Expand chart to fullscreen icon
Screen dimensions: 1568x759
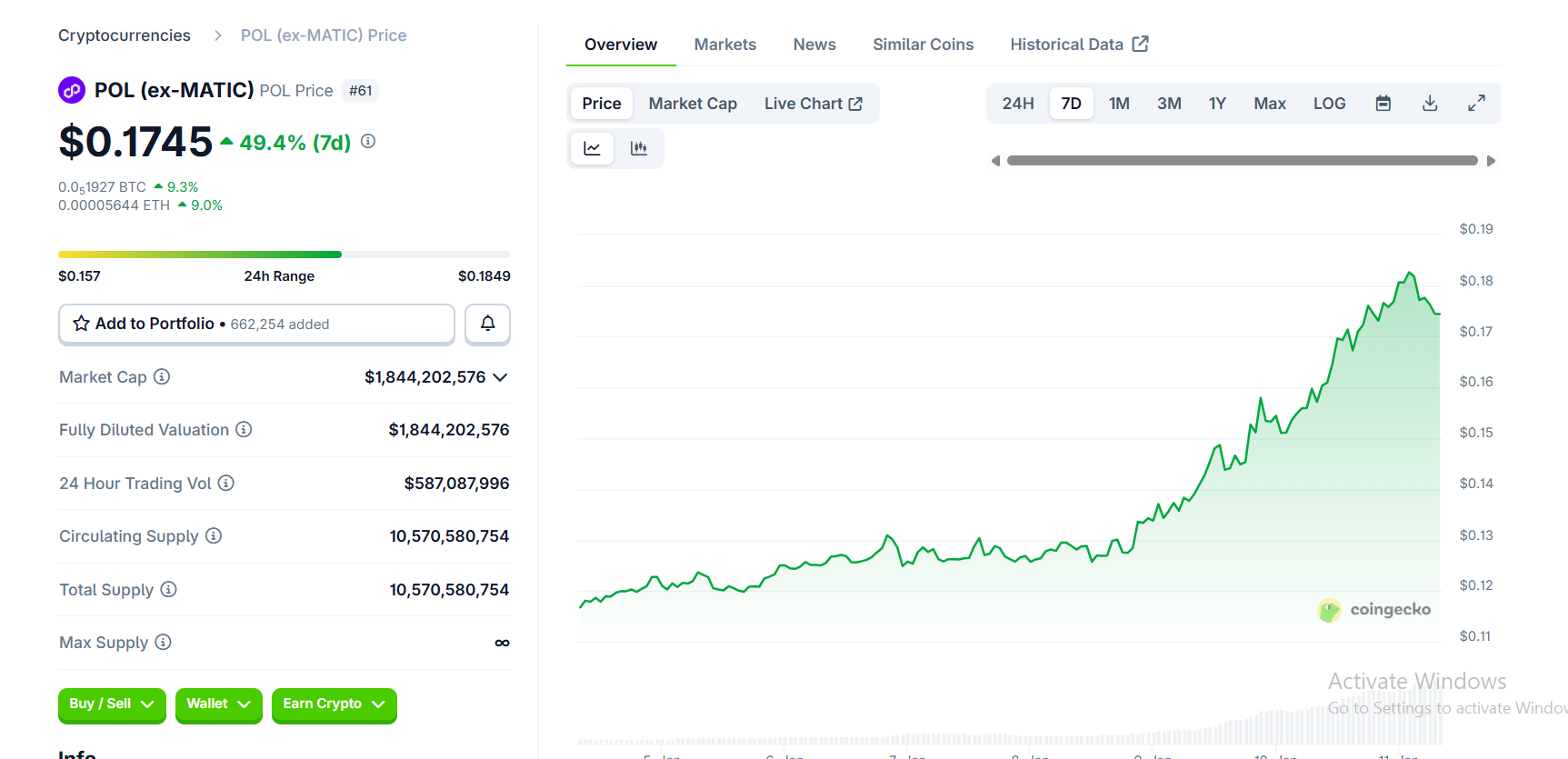point(1476,104)
